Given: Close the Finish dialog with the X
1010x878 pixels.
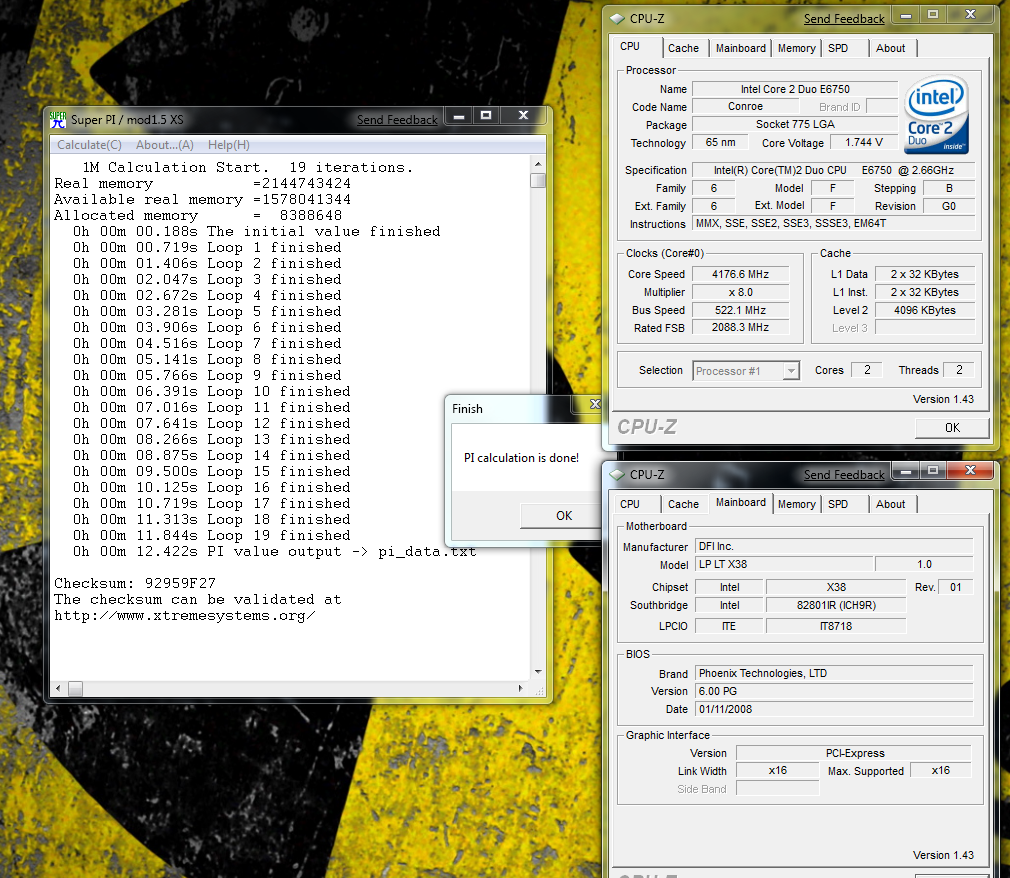Looking at the screenshot, I should pyautogui.click(x=595, y=404).
